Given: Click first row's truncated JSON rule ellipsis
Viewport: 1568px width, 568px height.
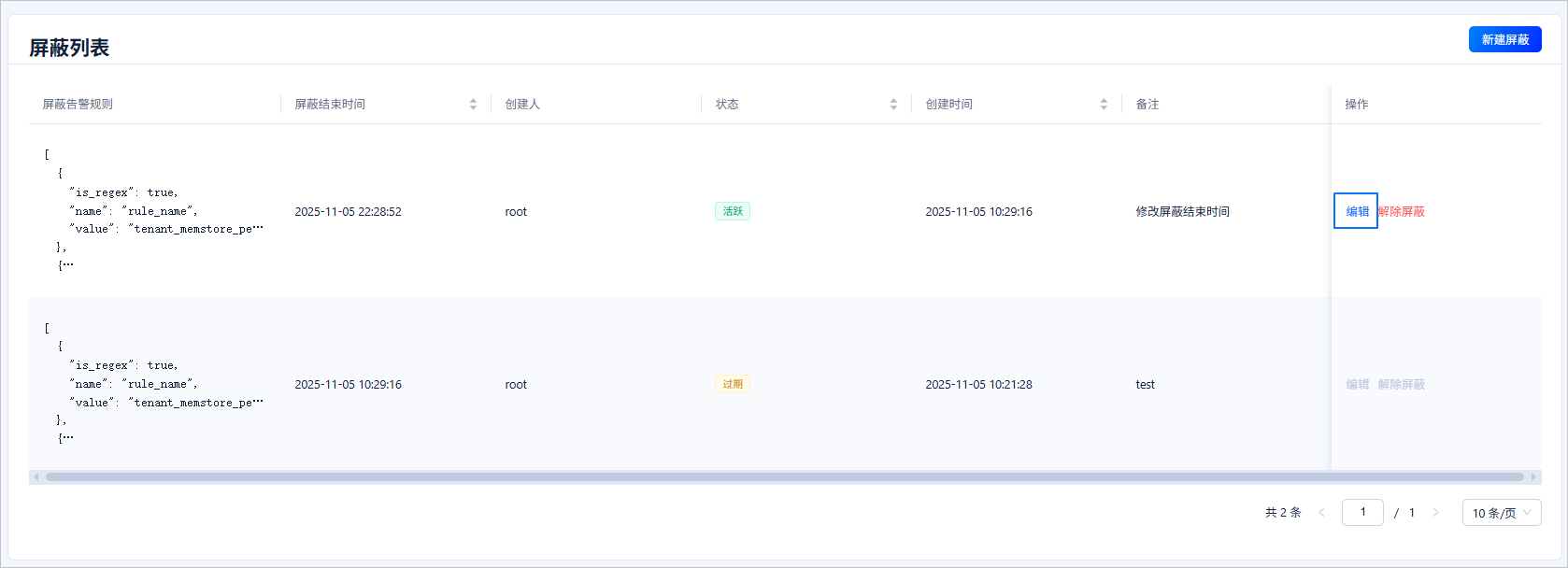Looking at the screenshot, I should (66, 265).
